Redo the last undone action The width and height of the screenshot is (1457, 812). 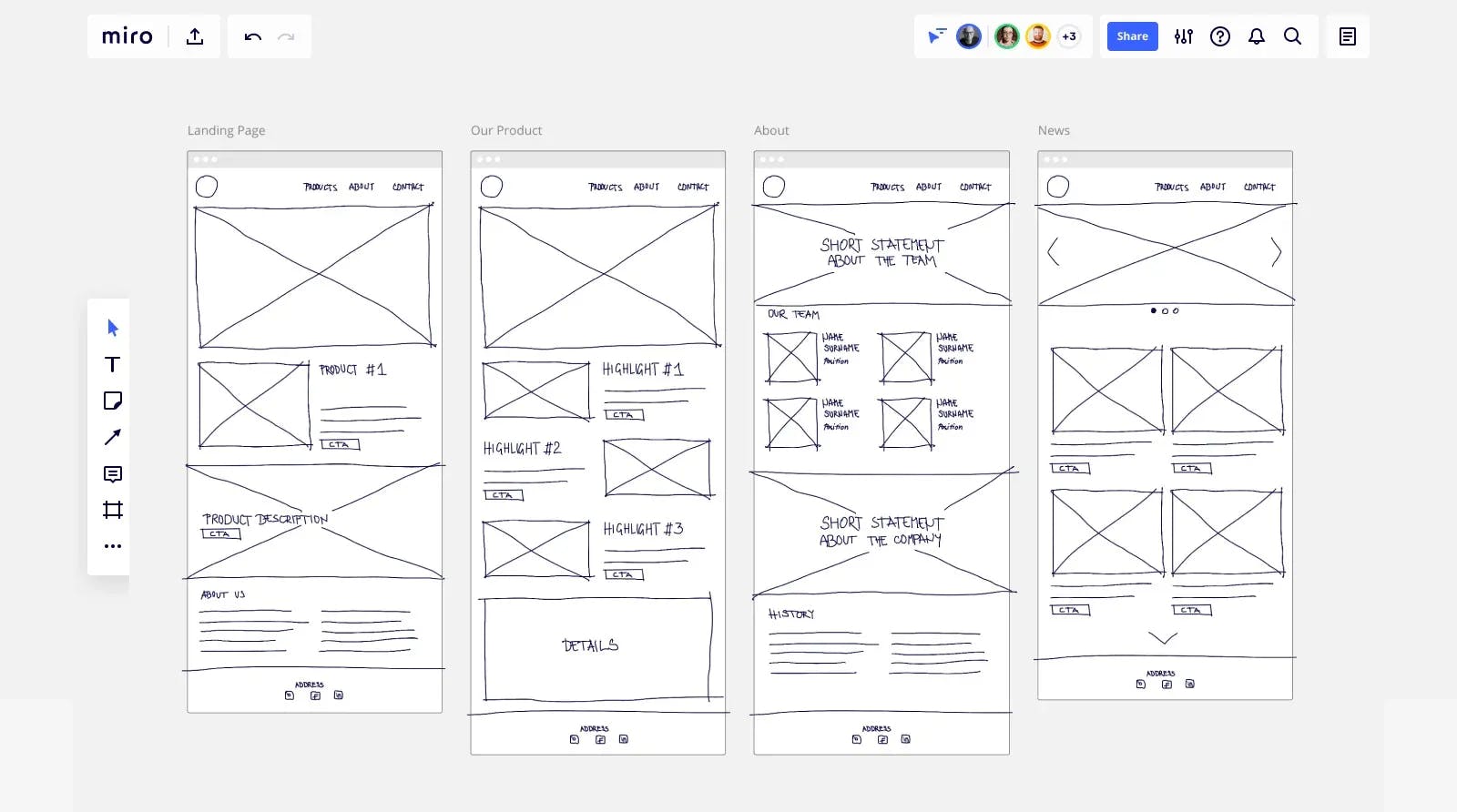(286, 36)
